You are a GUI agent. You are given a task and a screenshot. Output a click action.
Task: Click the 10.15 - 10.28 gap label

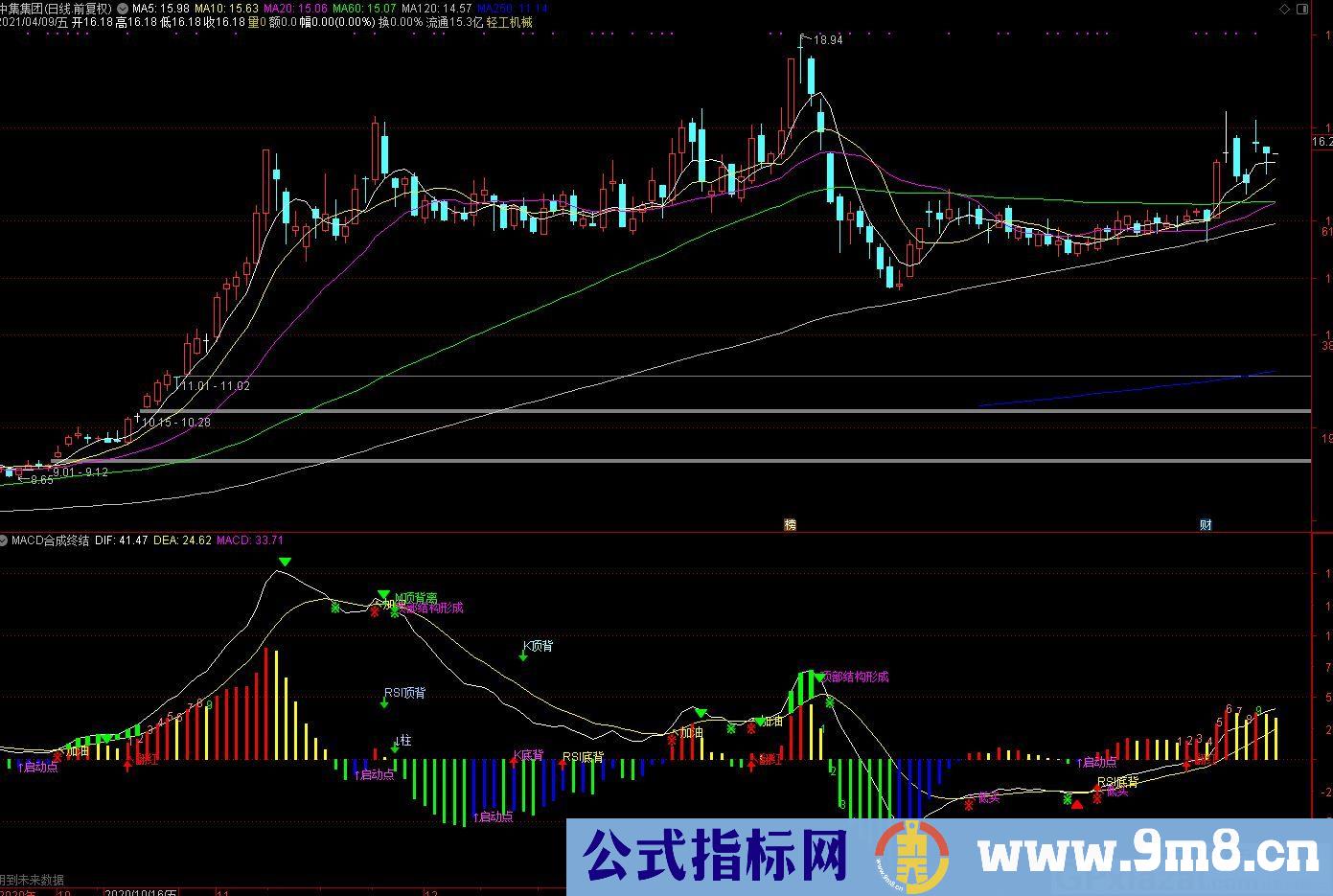click(176, 422)
